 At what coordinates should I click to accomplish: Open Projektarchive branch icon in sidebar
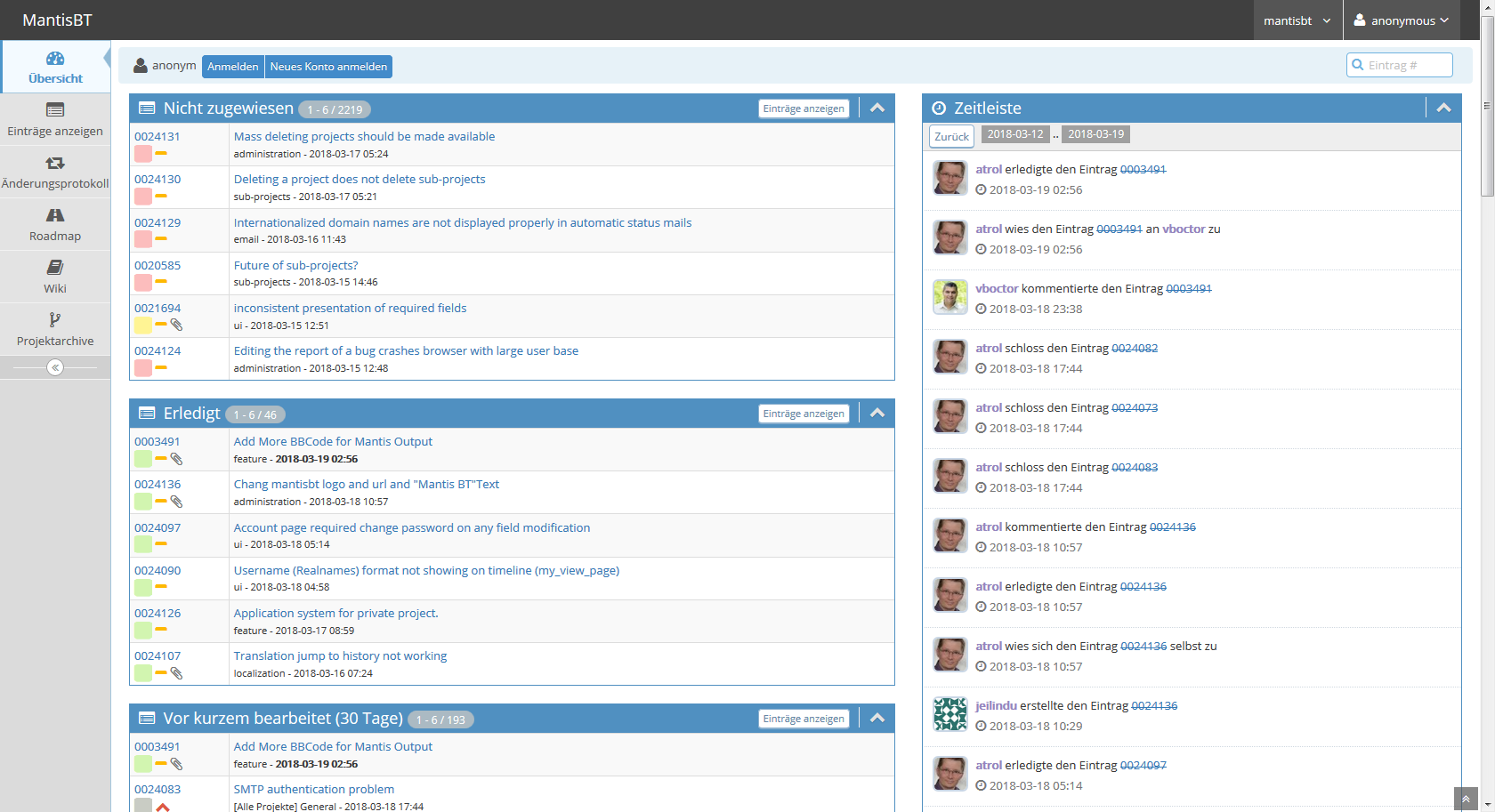tap(55, 320)
